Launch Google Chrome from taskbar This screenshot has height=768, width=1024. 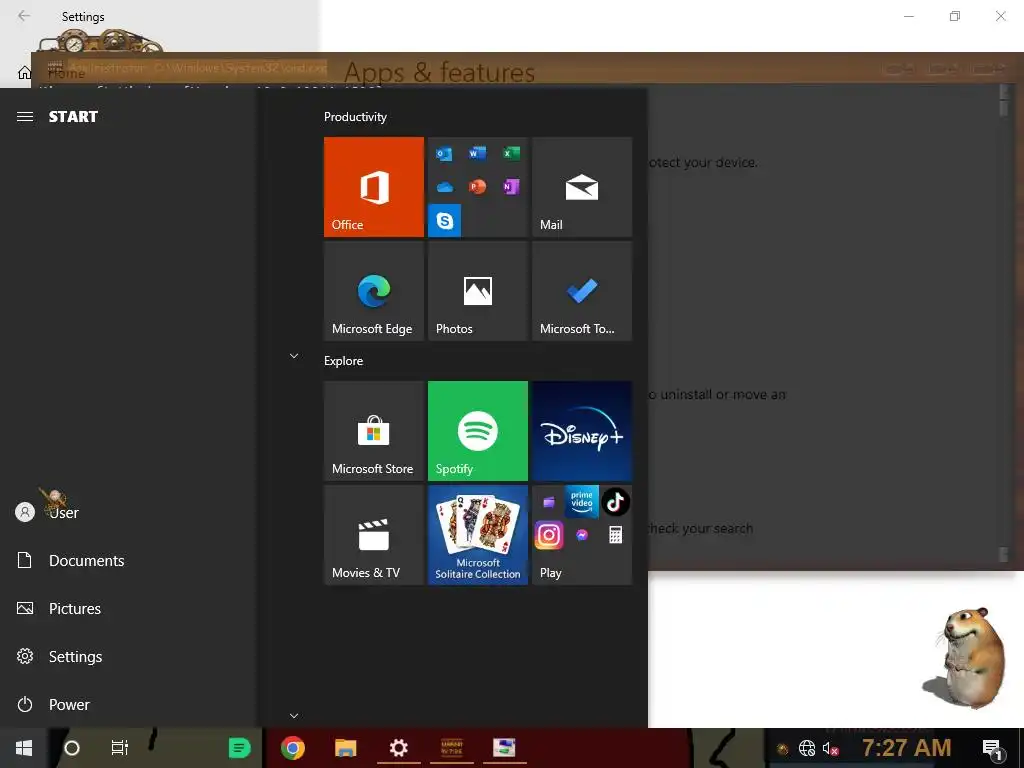tap(293, 748)
